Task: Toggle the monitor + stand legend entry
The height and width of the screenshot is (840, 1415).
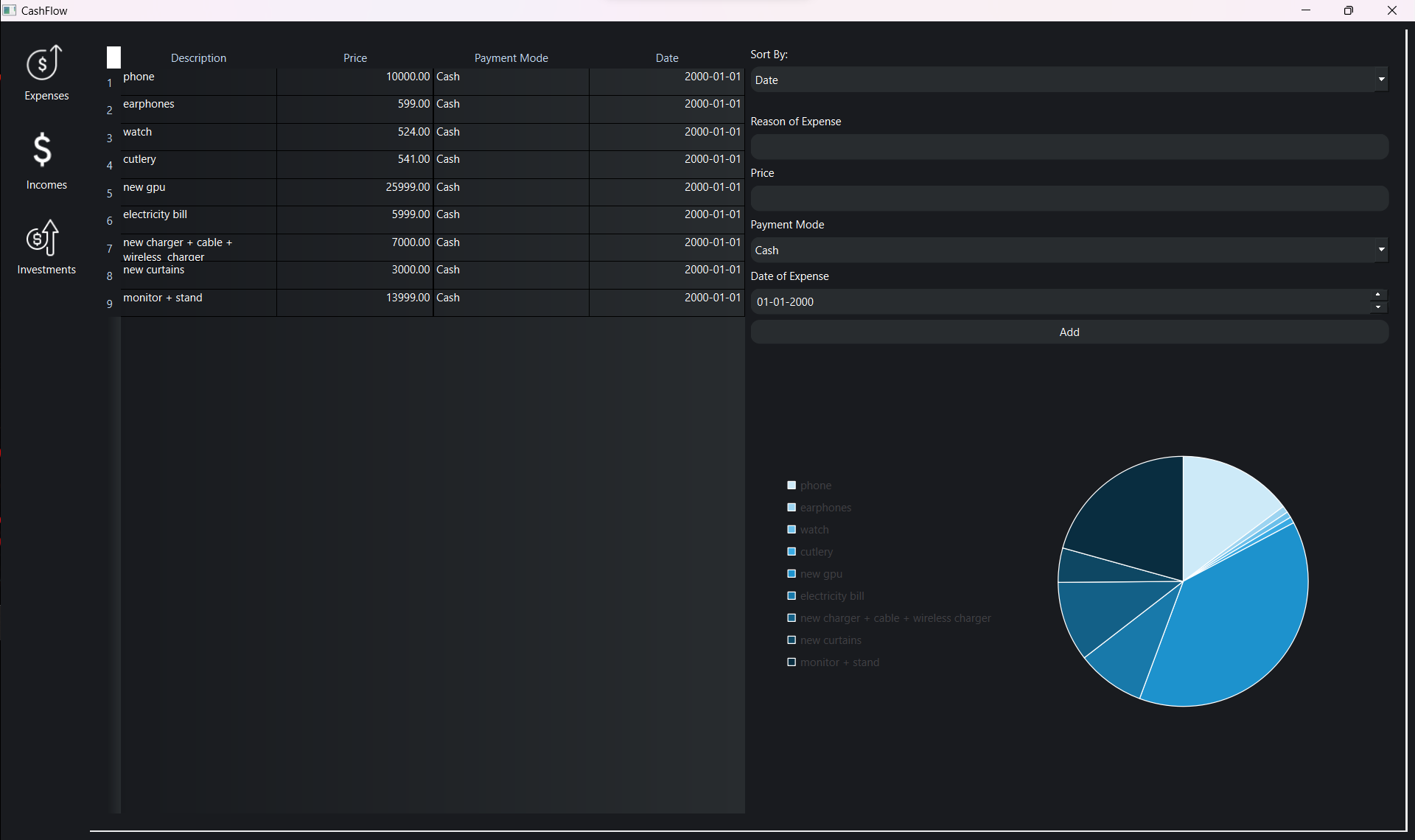Action: tap(792, 662)
